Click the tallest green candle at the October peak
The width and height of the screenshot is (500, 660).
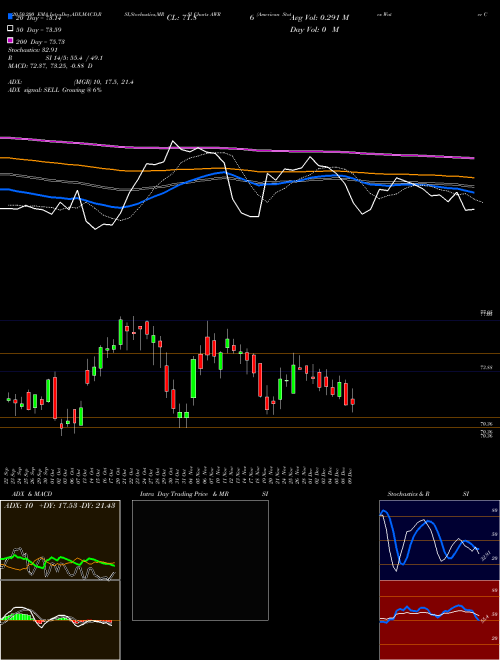point(121,332)
